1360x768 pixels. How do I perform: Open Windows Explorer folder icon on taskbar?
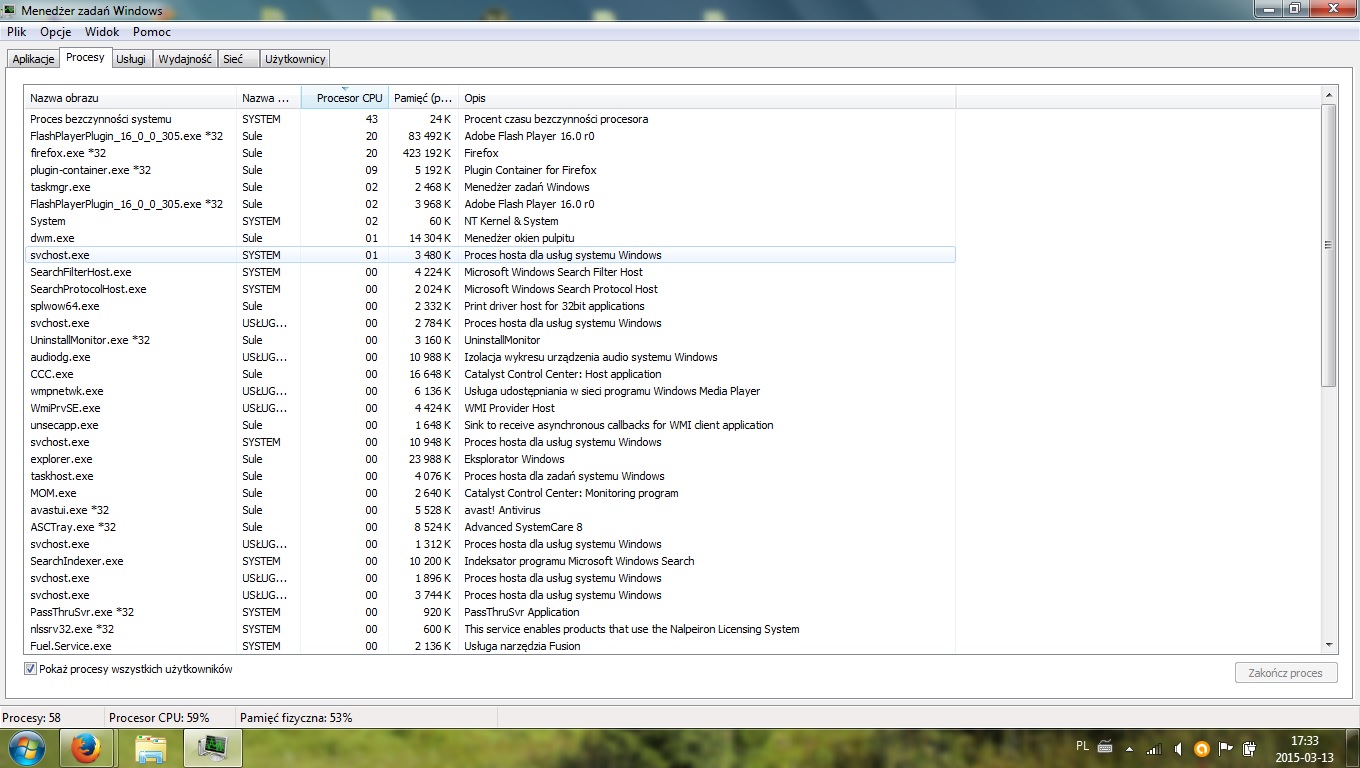click(x=151, y=748)
